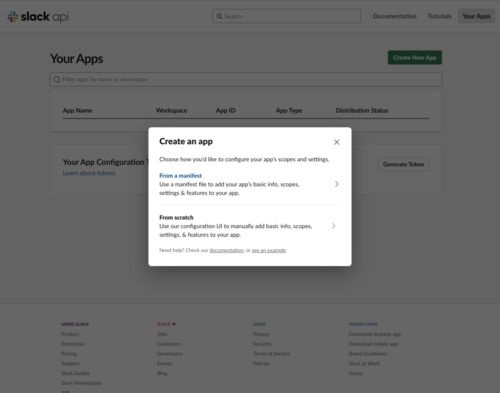Focus the top Search field
500x393 pixels.
(x=286, y=16)
